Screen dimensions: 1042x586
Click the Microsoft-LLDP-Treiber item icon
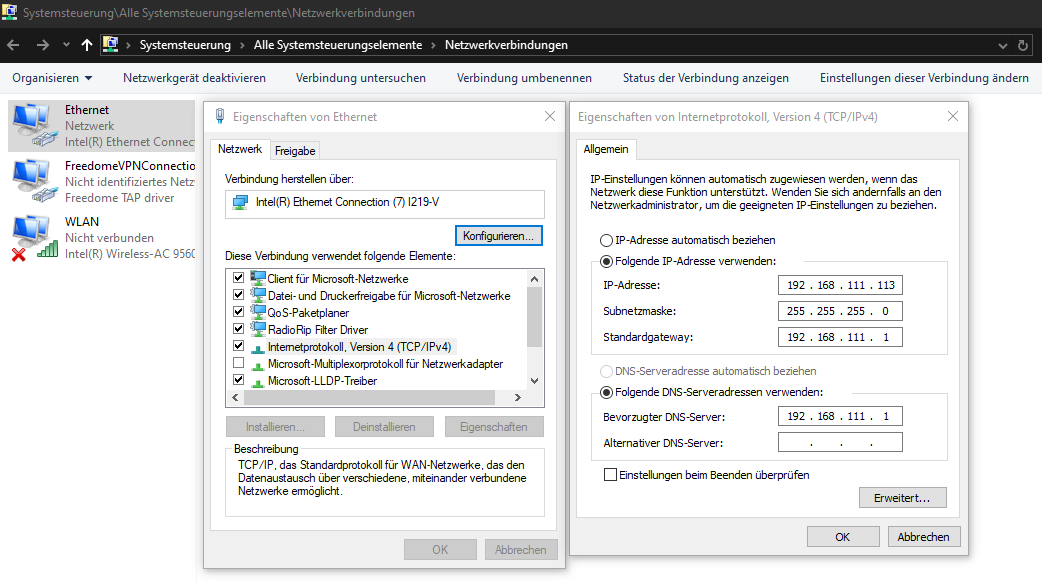(258, 381)
